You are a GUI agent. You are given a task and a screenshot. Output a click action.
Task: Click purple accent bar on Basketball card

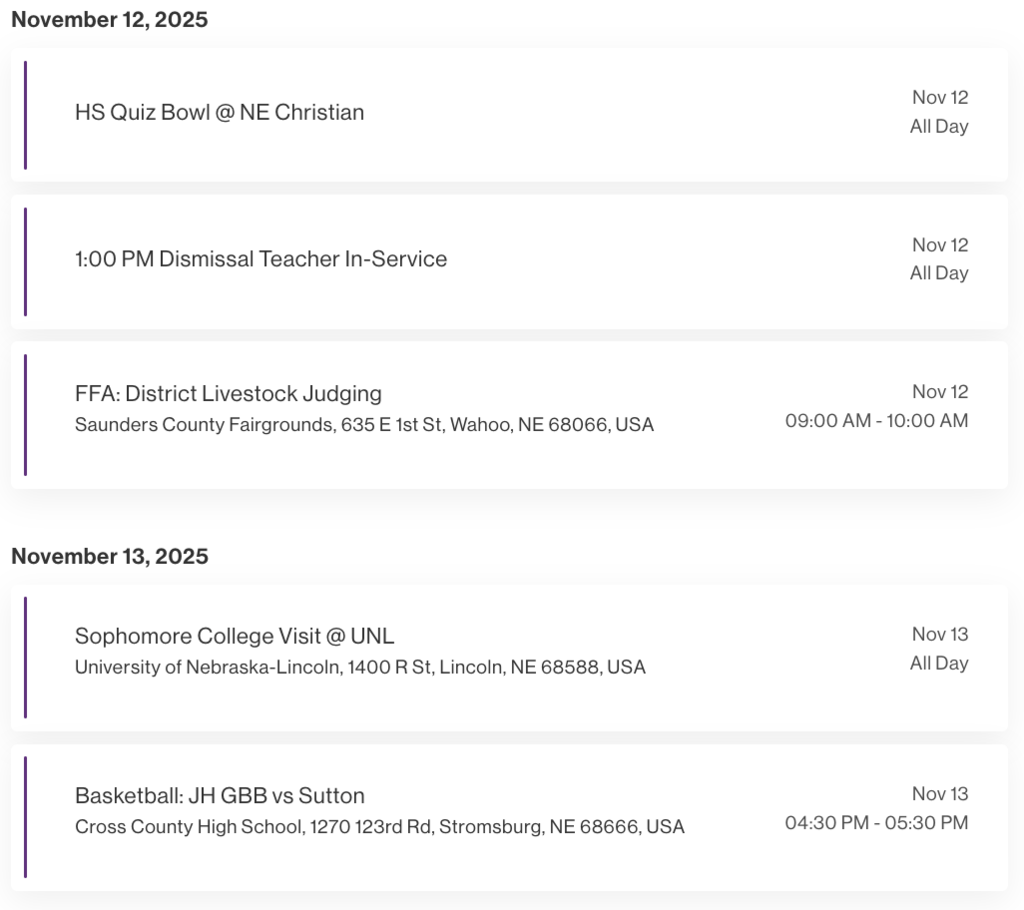point(25,817)
